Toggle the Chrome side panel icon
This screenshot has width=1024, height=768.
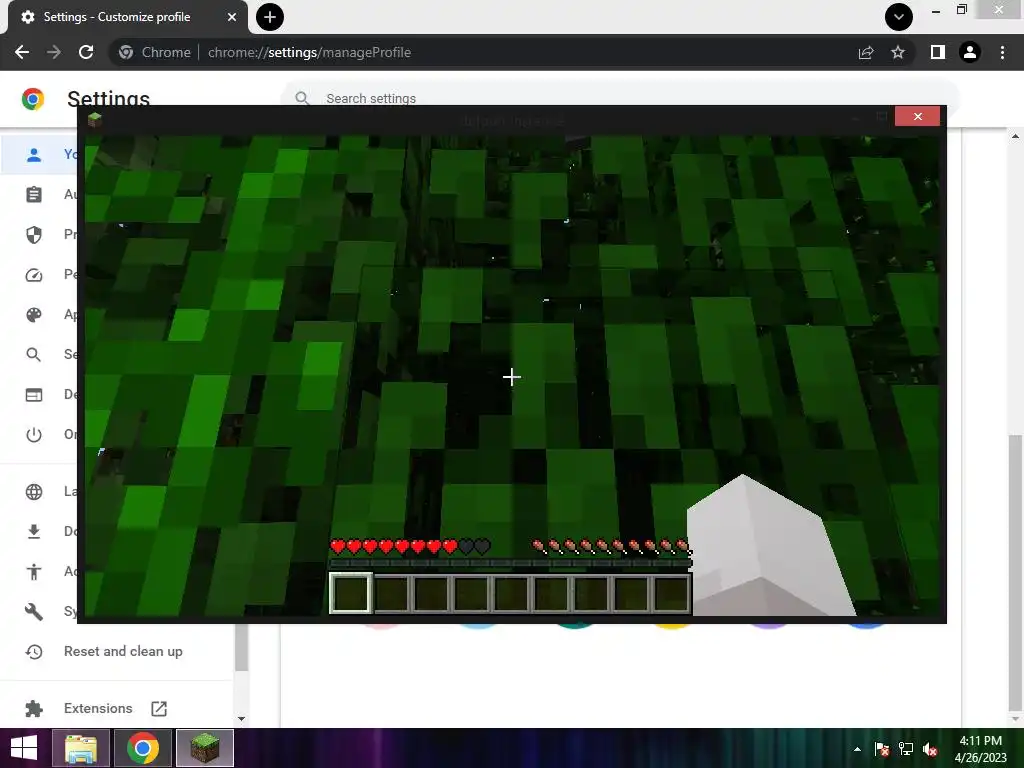coord(938,52)
